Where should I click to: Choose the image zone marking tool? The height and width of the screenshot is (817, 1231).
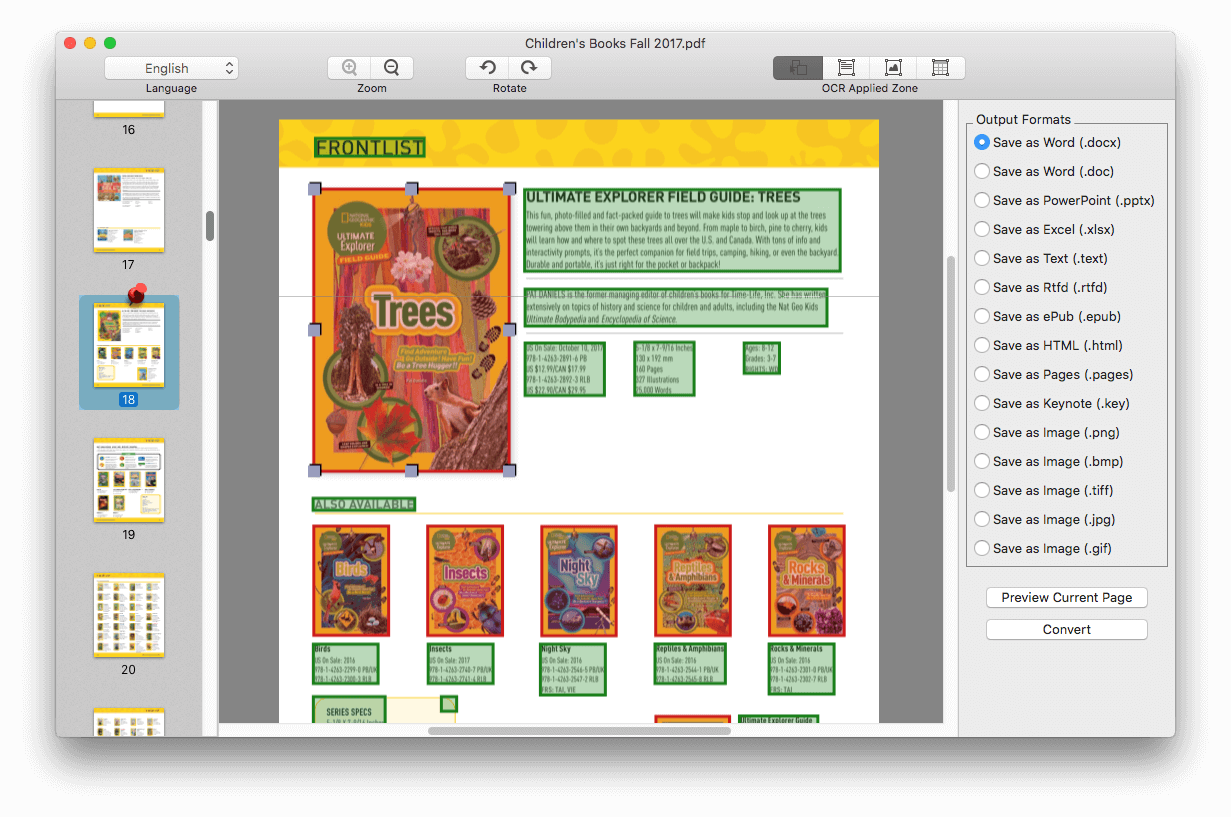click(x=893, y=68)
